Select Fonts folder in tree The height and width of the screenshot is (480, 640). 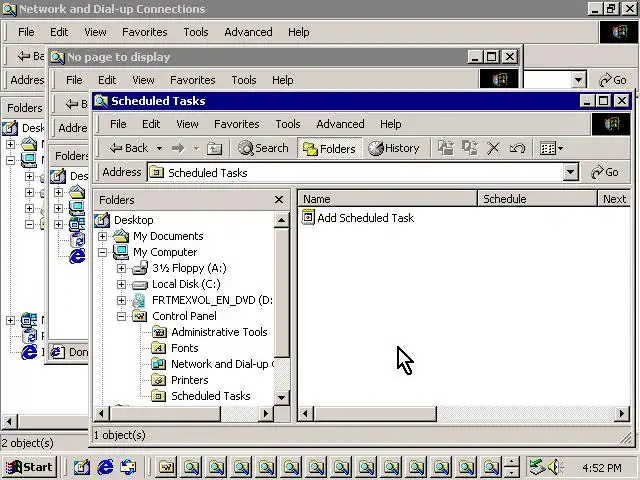point(184,348)
